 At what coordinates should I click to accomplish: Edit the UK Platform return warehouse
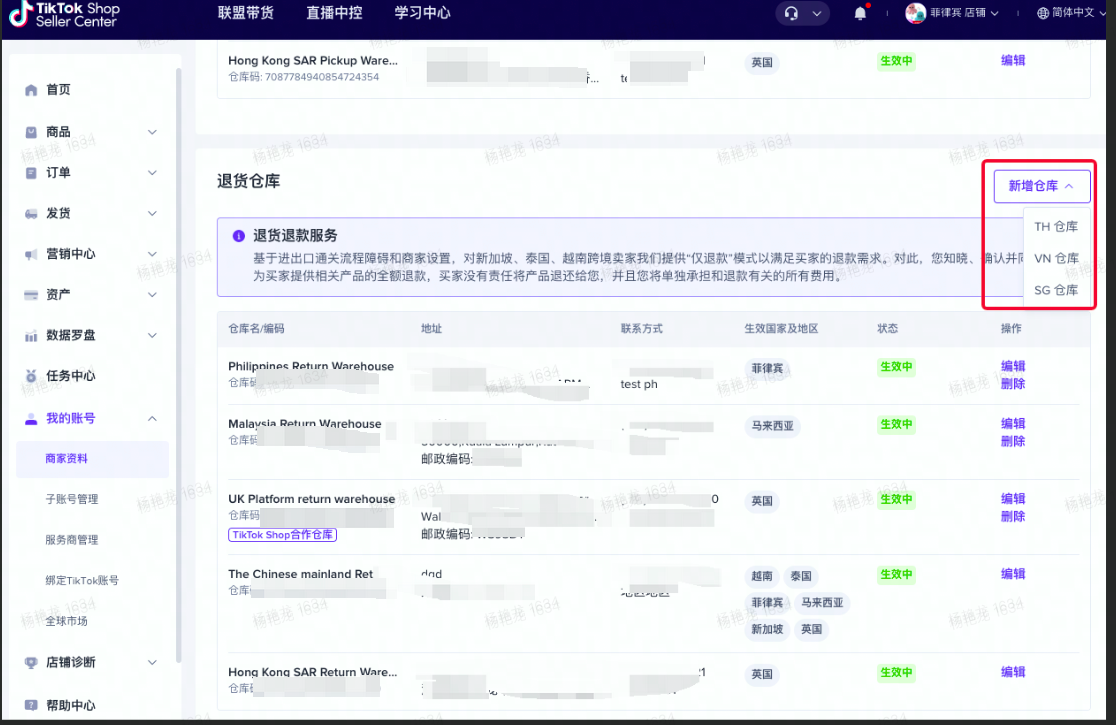click(1013, 499)
